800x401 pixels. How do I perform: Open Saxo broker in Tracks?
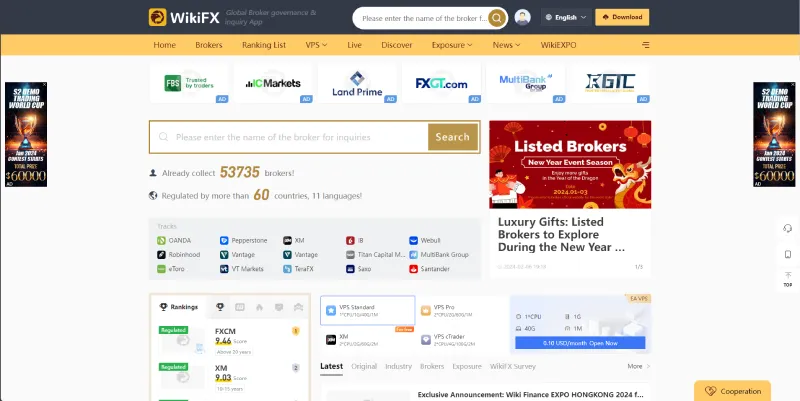359,269
